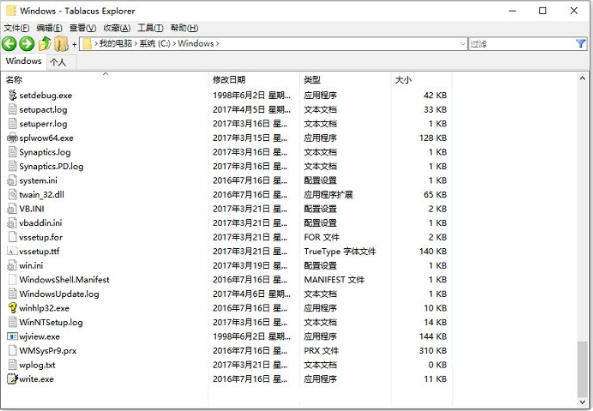Click the wjview.exe file icon
This screenshot has width=593, height=411.
tap(12, 336)
